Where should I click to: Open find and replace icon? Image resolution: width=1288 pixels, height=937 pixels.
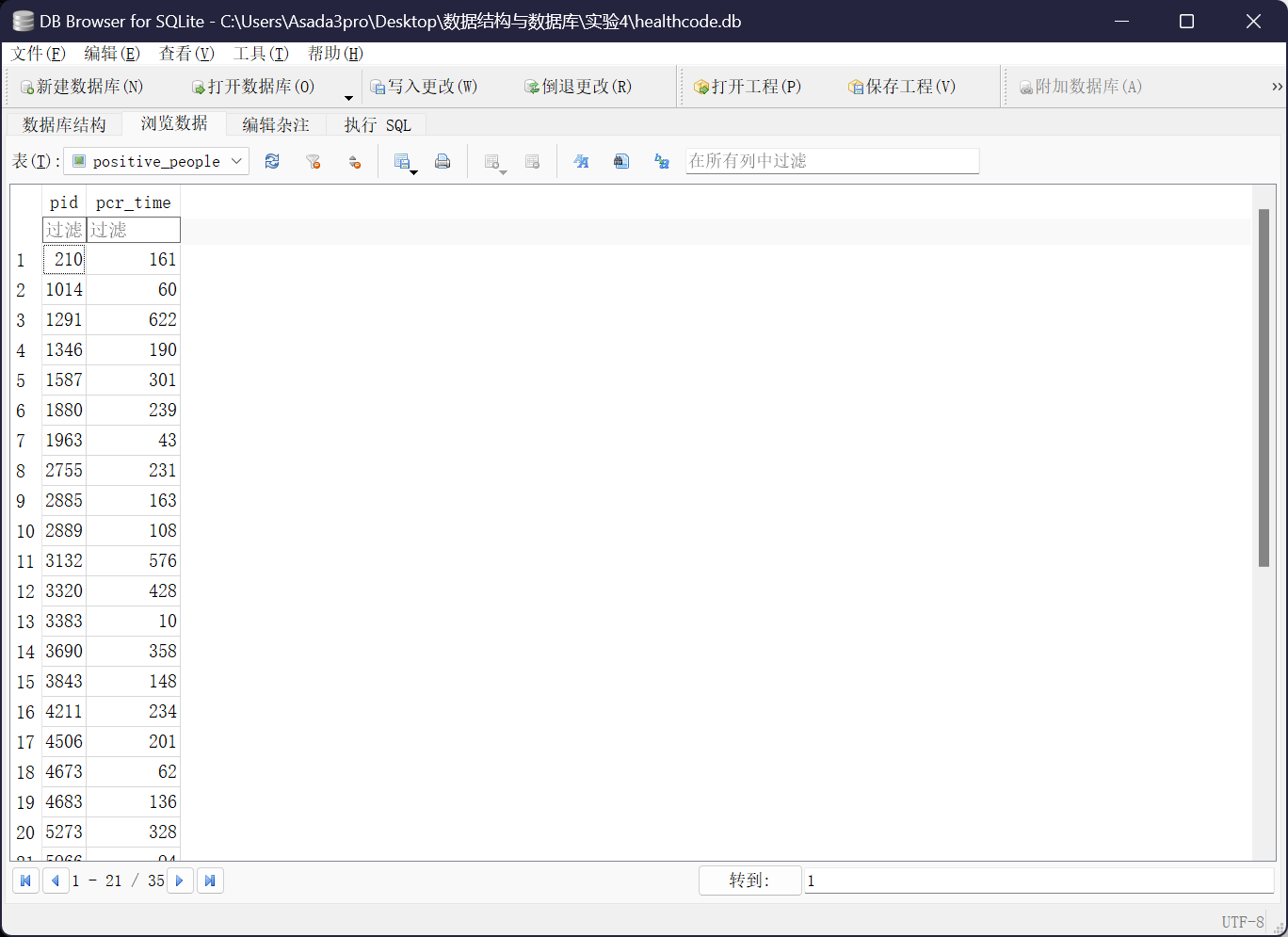(x=662, y=162)
